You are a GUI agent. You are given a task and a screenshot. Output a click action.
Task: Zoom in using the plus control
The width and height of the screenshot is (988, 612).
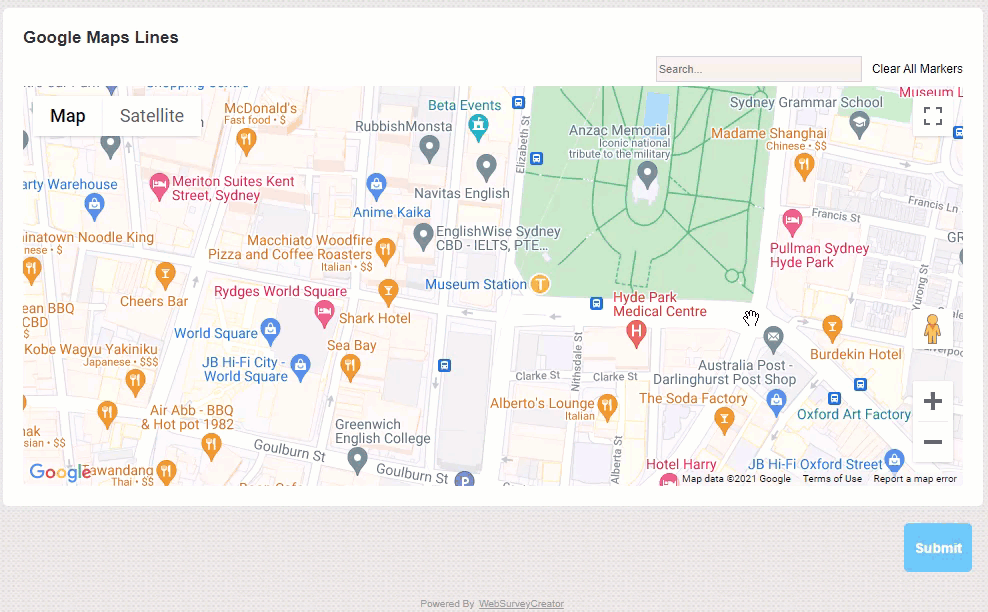[x=932, y=400]
